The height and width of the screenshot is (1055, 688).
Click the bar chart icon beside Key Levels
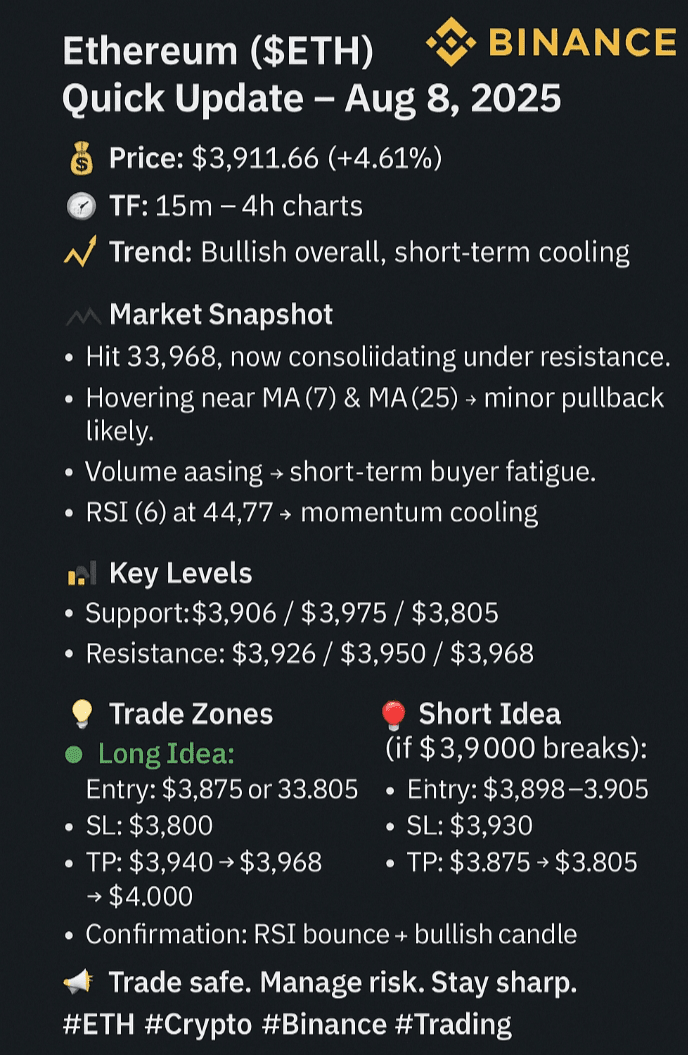[x=80, y=574]
